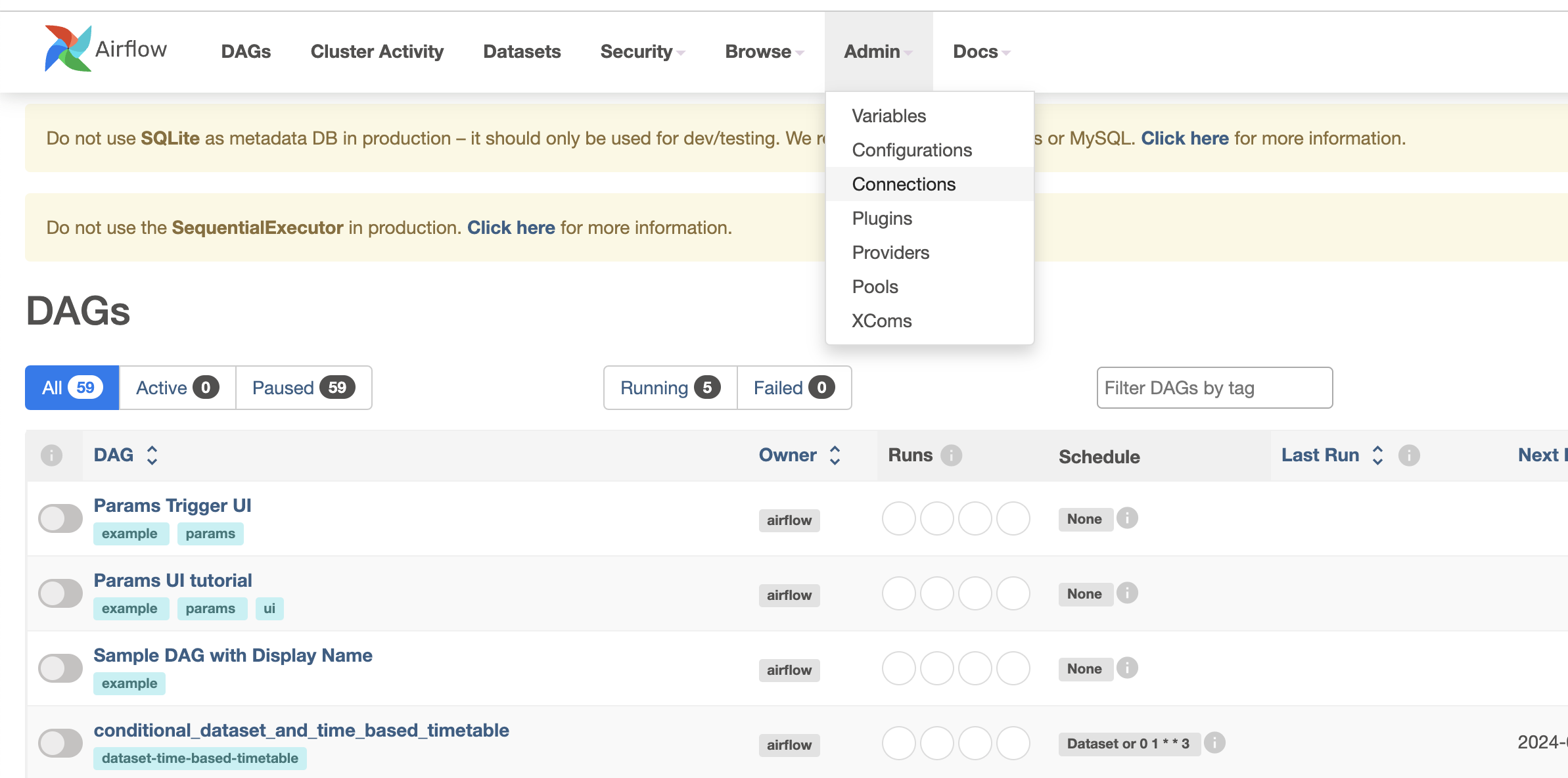Click schedule info icon for Params Trigger UI

(x=1127, y=518)
